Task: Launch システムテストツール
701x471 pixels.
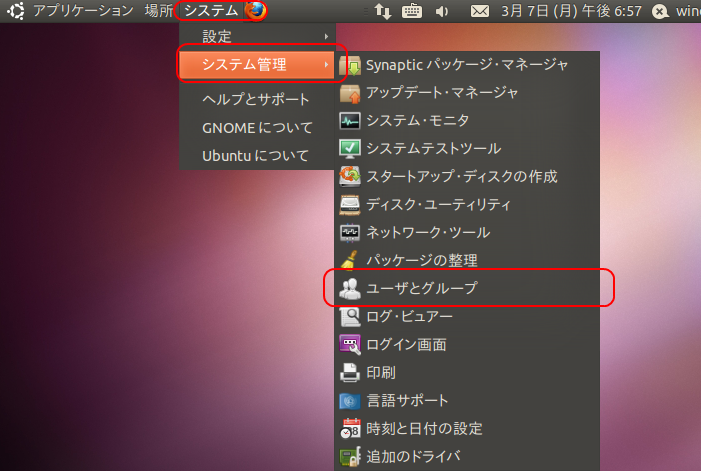Action: [467, 149]
